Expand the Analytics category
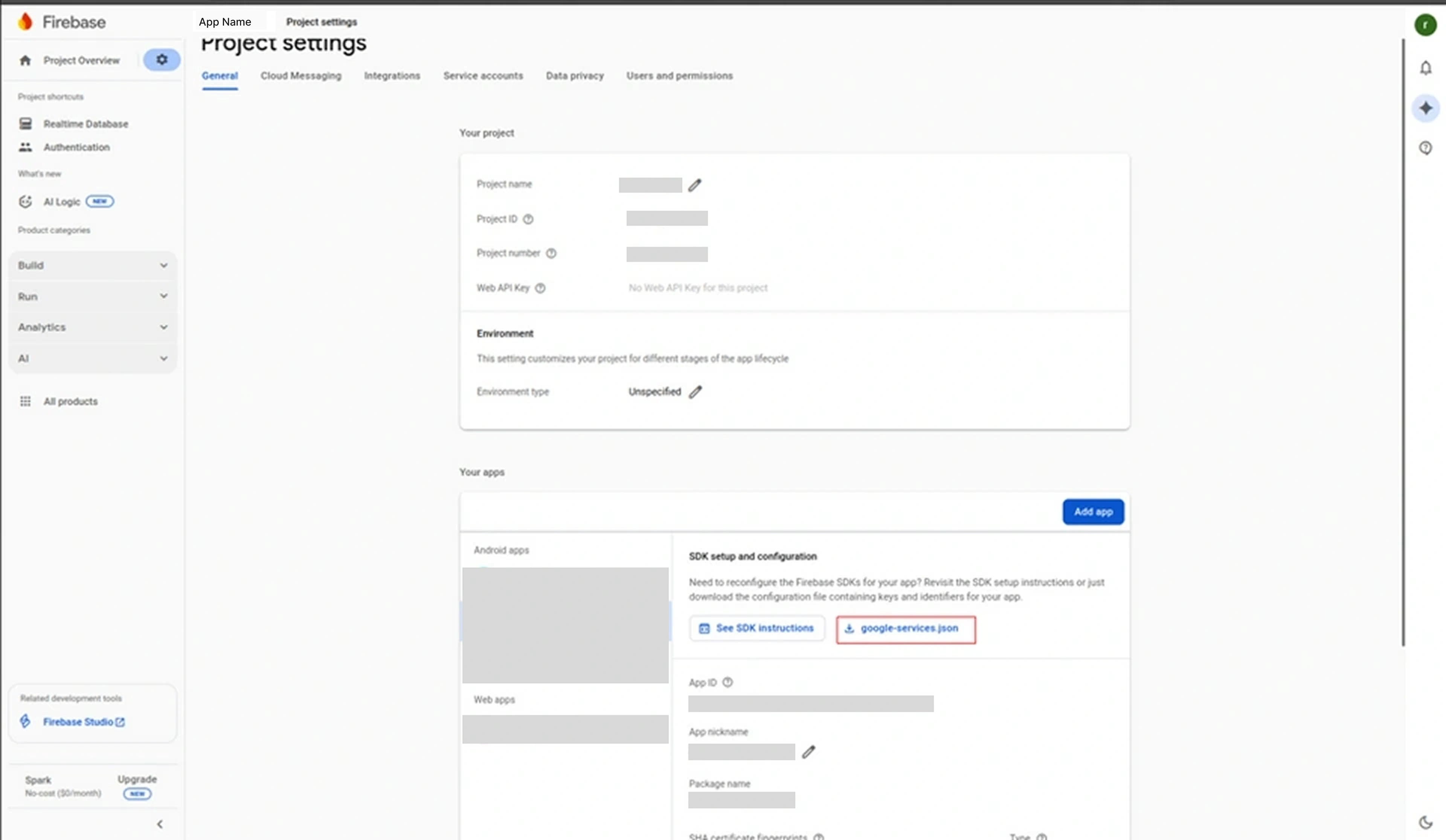Screen dimensions: 1446x840 coord(92,327)
